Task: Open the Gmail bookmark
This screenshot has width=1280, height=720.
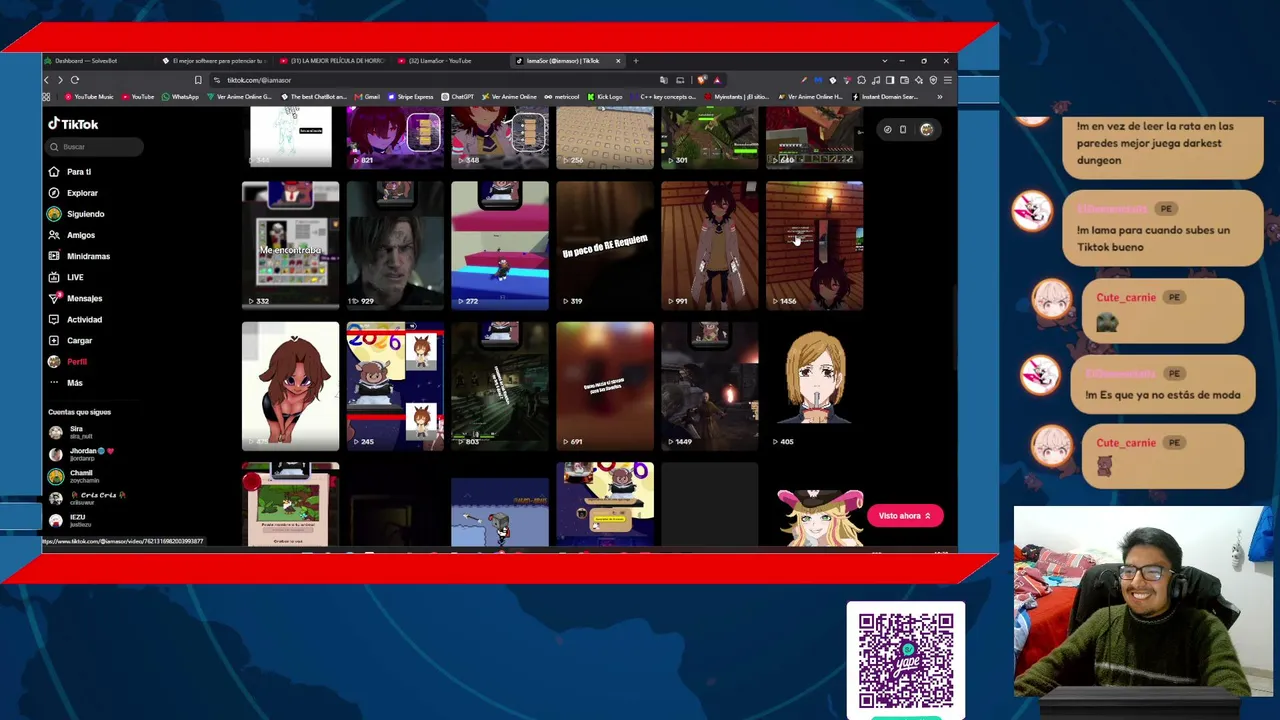Action: tap(367, 97)
